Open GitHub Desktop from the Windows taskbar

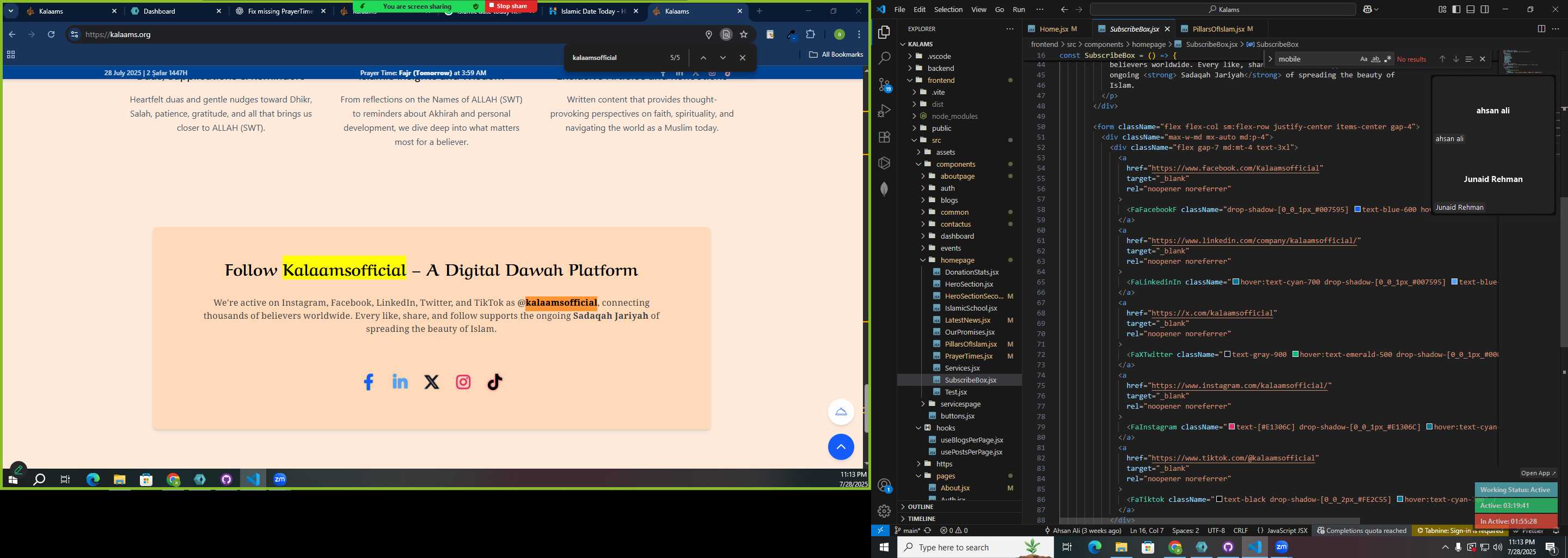(x=1228, y=547)
